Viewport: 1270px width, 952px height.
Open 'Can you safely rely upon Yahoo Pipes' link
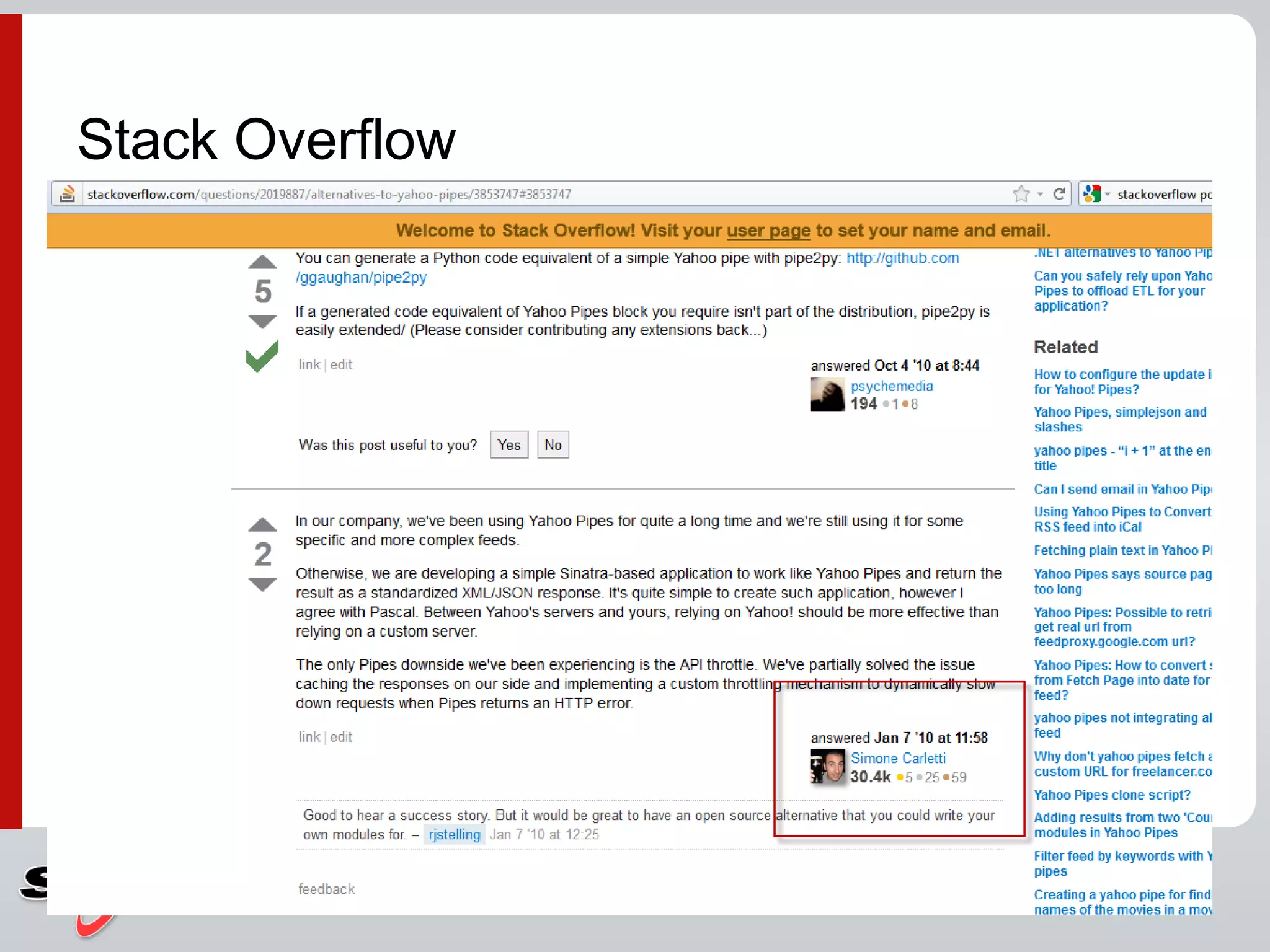[x=1122, y=291]
